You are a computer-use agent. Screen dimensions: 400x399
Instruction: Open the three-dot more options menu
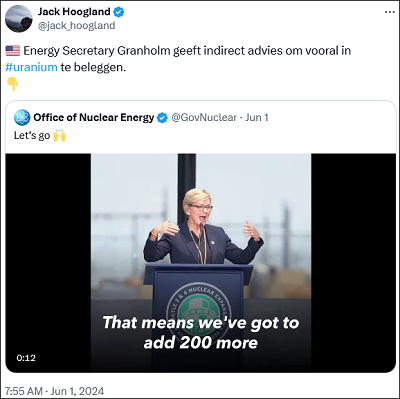click(389, 12)
